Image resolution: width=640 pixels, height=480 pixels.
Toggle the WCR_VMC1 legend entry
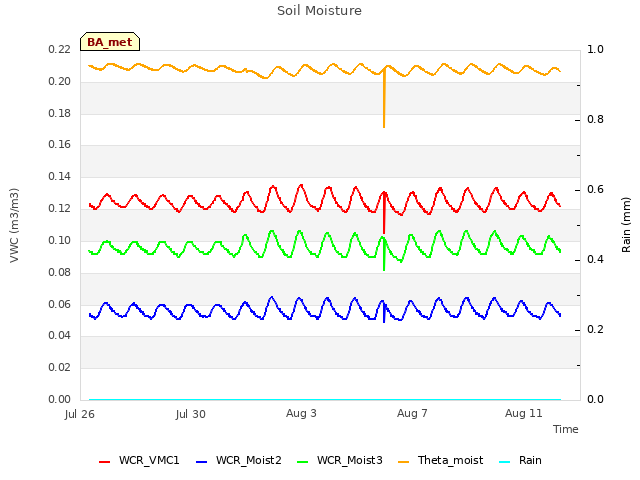coord(139,460)
